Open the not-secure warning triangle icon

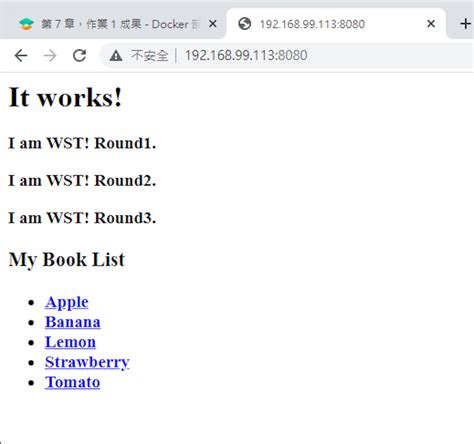(116, 56)
